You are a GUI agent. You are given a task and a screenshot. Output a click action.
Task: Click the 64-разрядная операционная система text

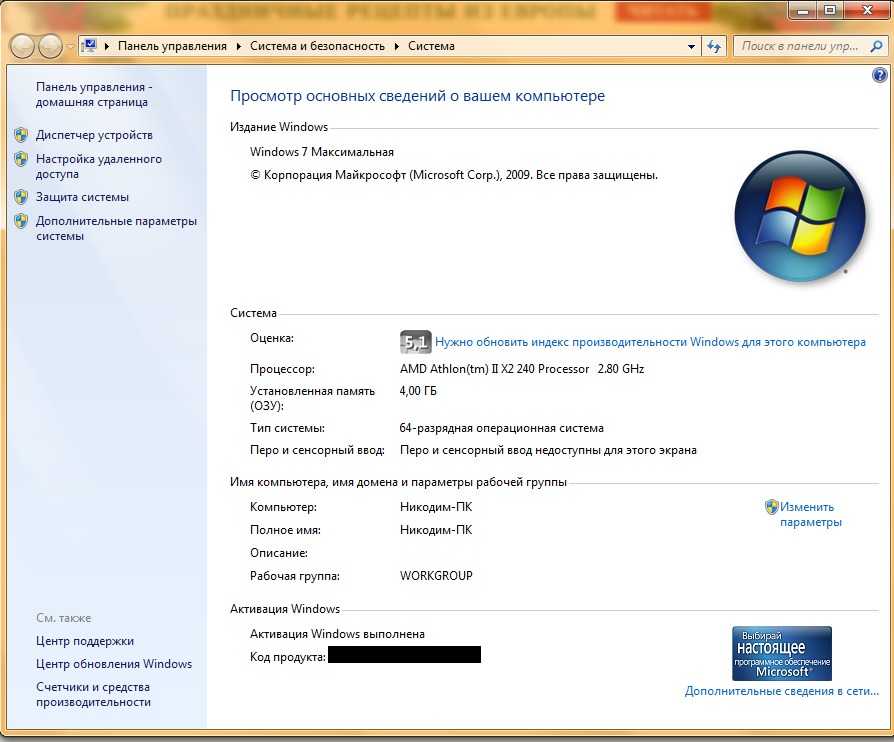coord(501,428)
